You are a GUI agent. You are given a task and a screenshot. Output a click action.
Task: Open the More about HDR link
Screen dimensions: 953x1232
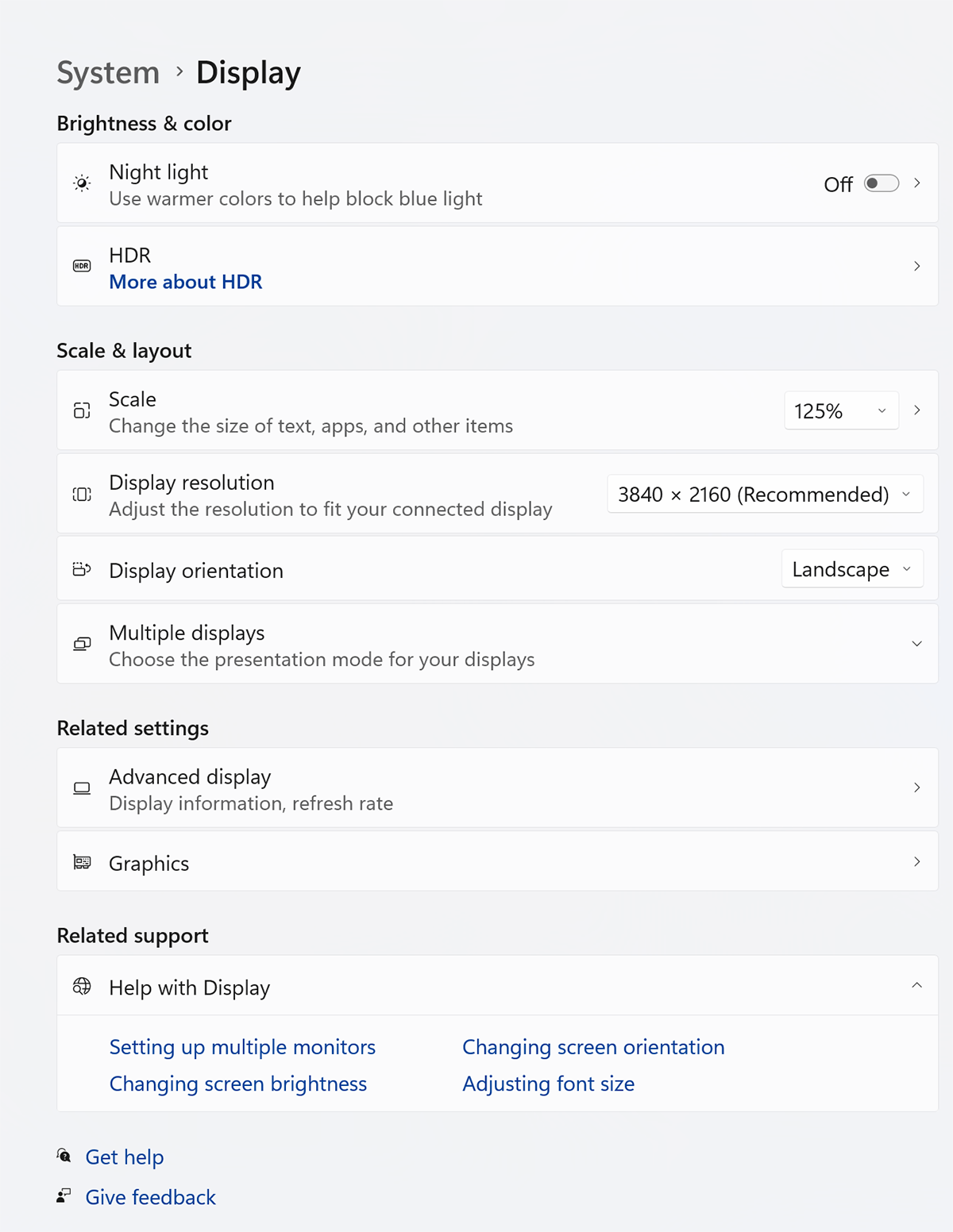(x=186, y=282)
